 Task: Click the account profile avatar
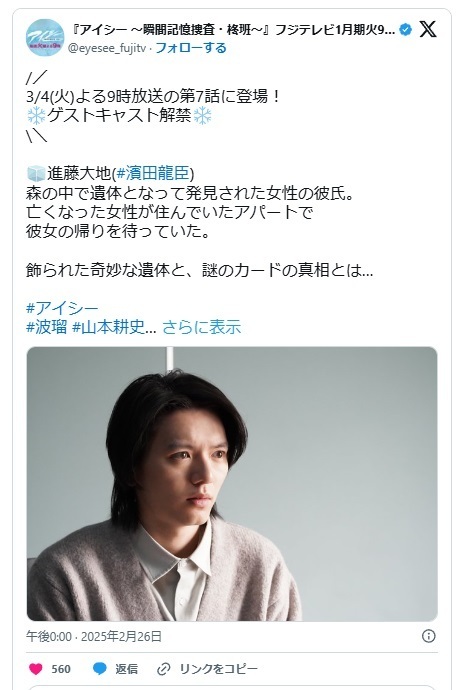(45, 37)
